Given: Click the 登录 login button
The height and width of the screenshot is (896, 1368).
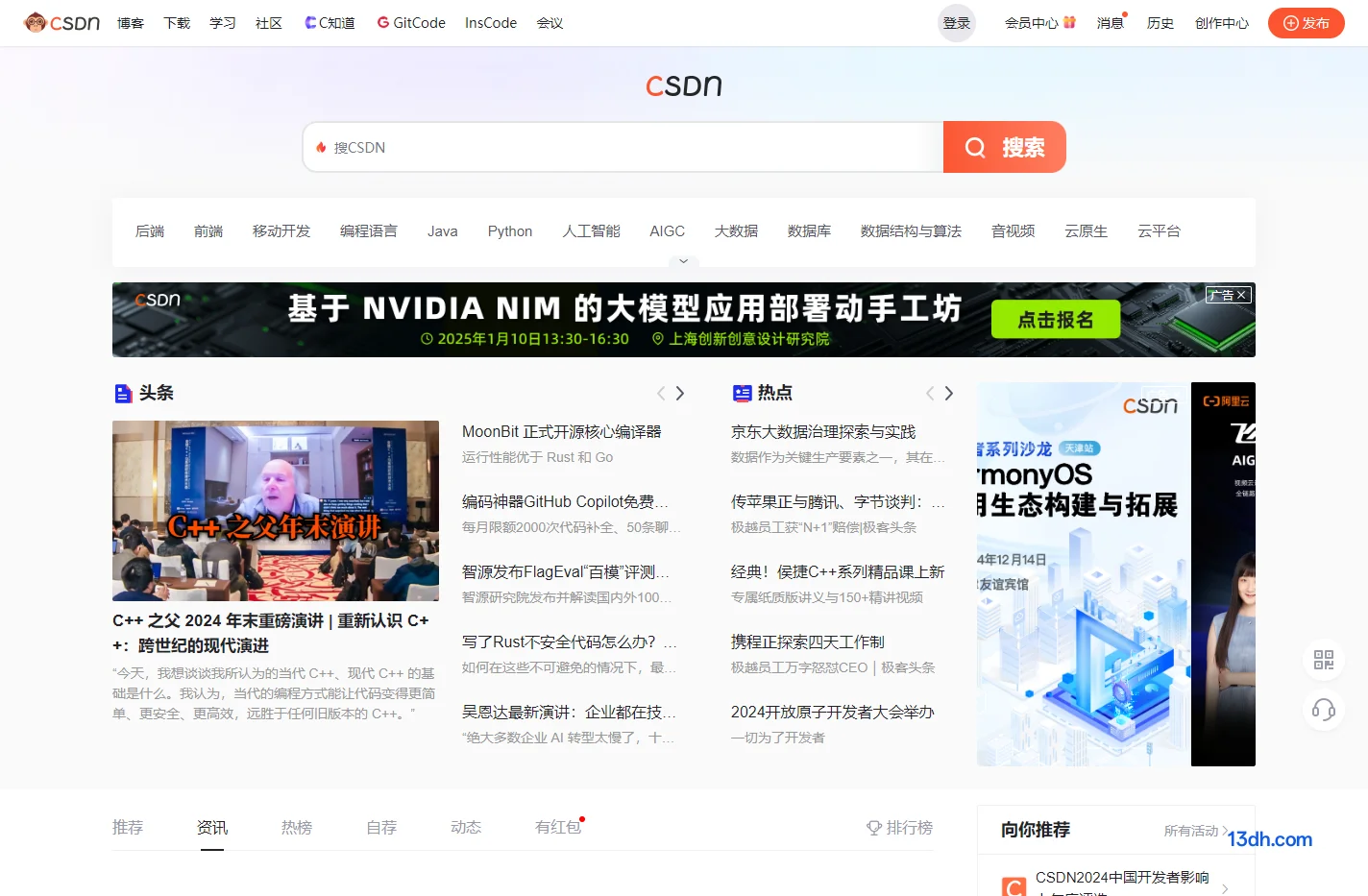Looking at the screenshot, I should (956, 23).
